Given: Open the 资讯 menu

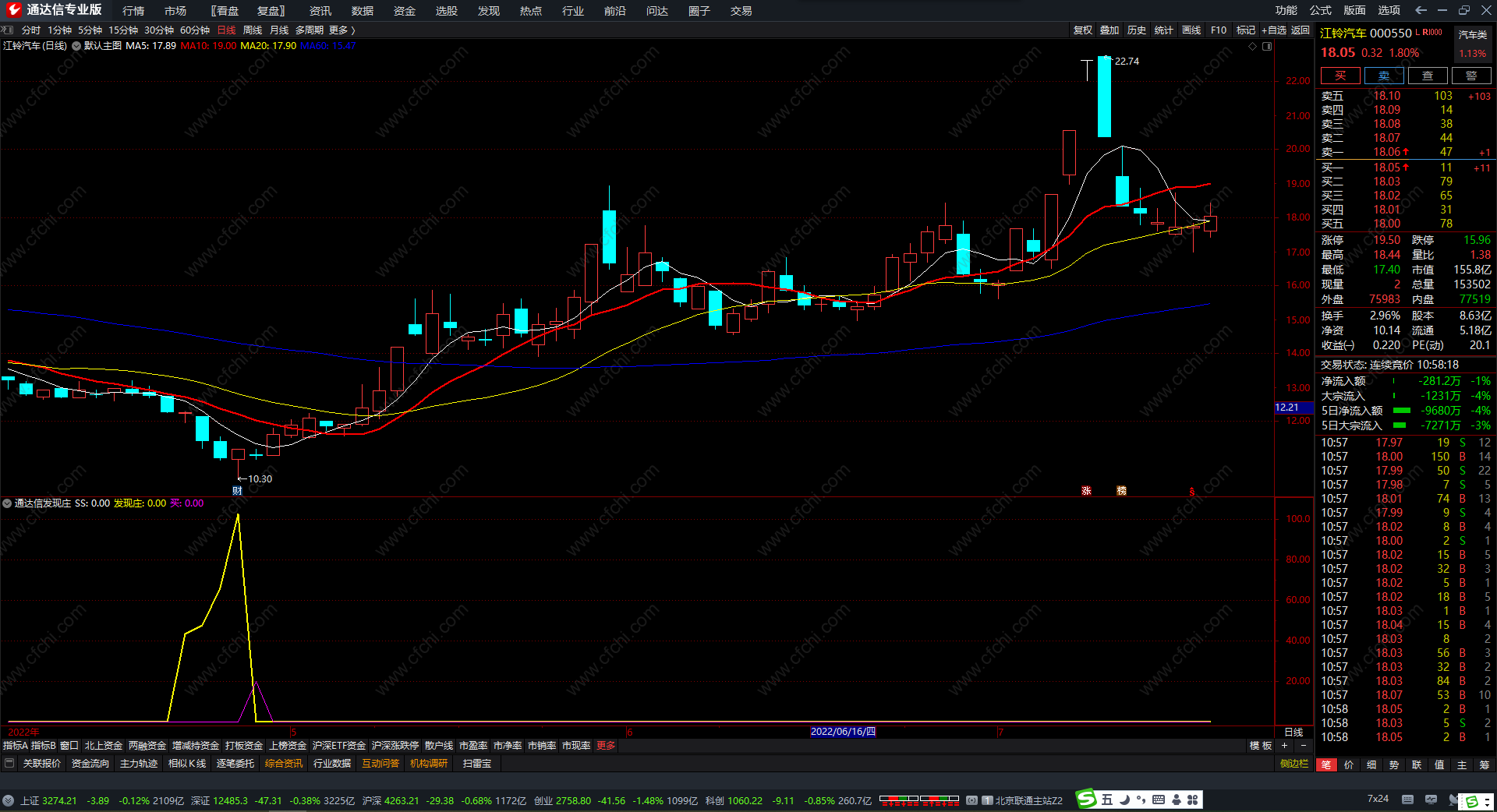Looking at the screenshot, I should click(320, 11).
